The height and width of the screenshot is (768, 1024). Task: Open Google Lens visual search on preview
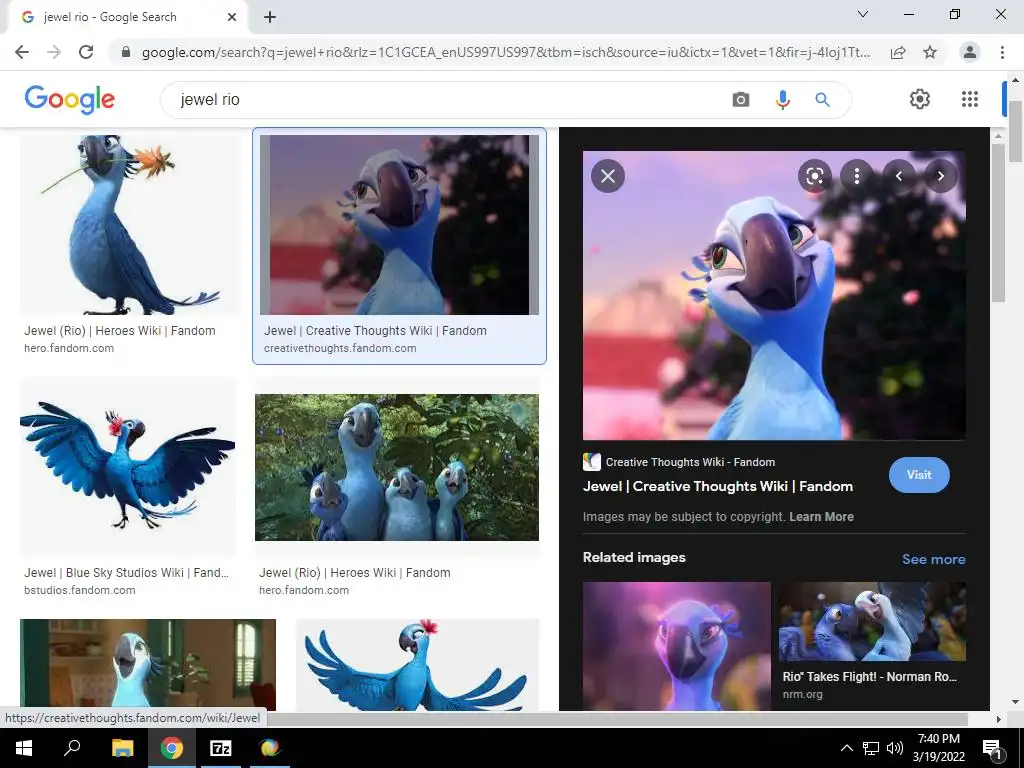[814, 176]
